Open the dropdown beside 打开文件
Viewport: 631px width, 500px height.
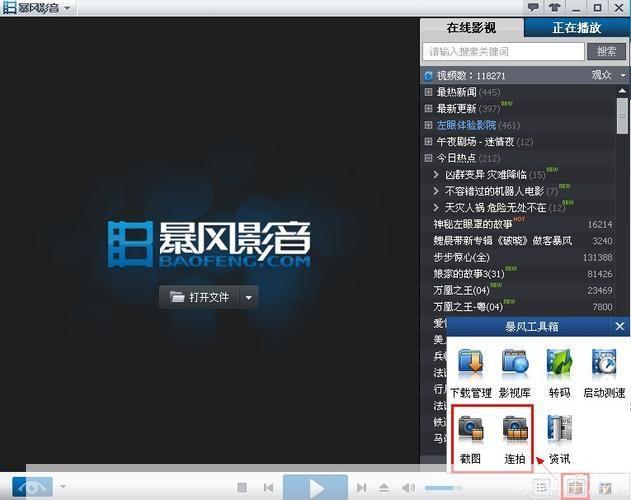click(x=249, y=298)
